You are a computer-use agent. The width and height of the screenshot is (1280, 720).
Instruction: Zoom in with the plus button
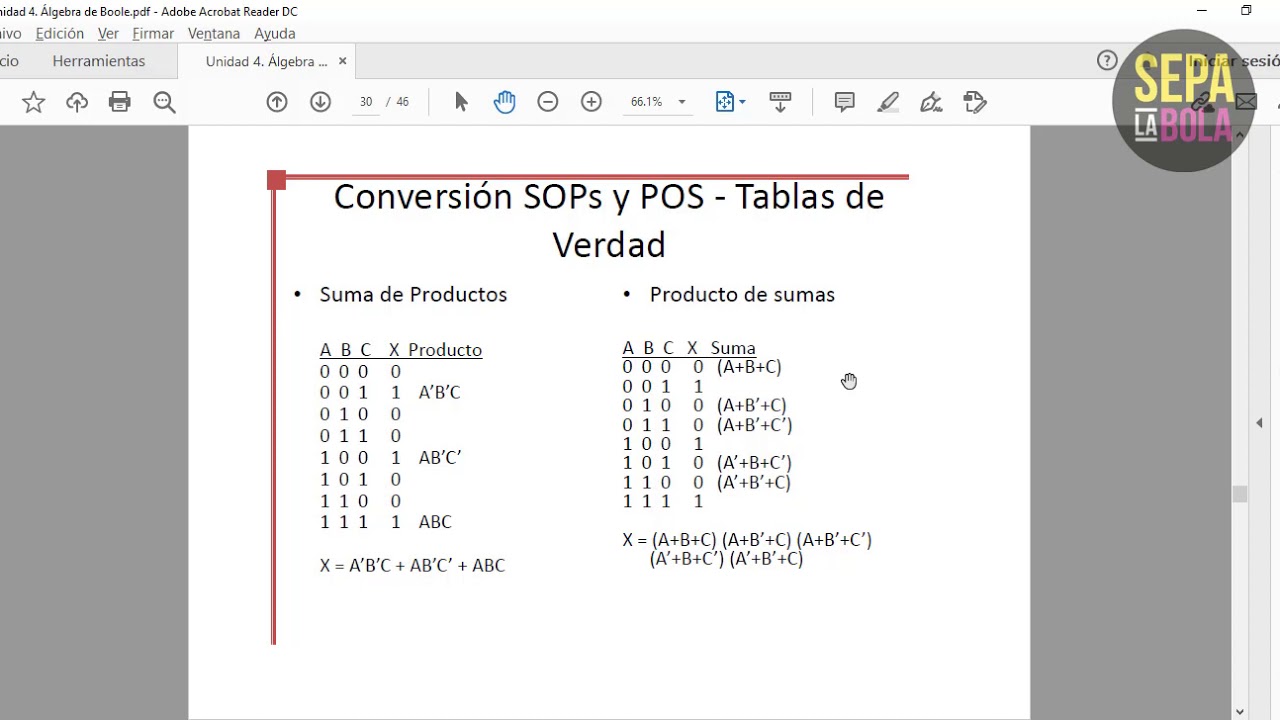[591, 102]
